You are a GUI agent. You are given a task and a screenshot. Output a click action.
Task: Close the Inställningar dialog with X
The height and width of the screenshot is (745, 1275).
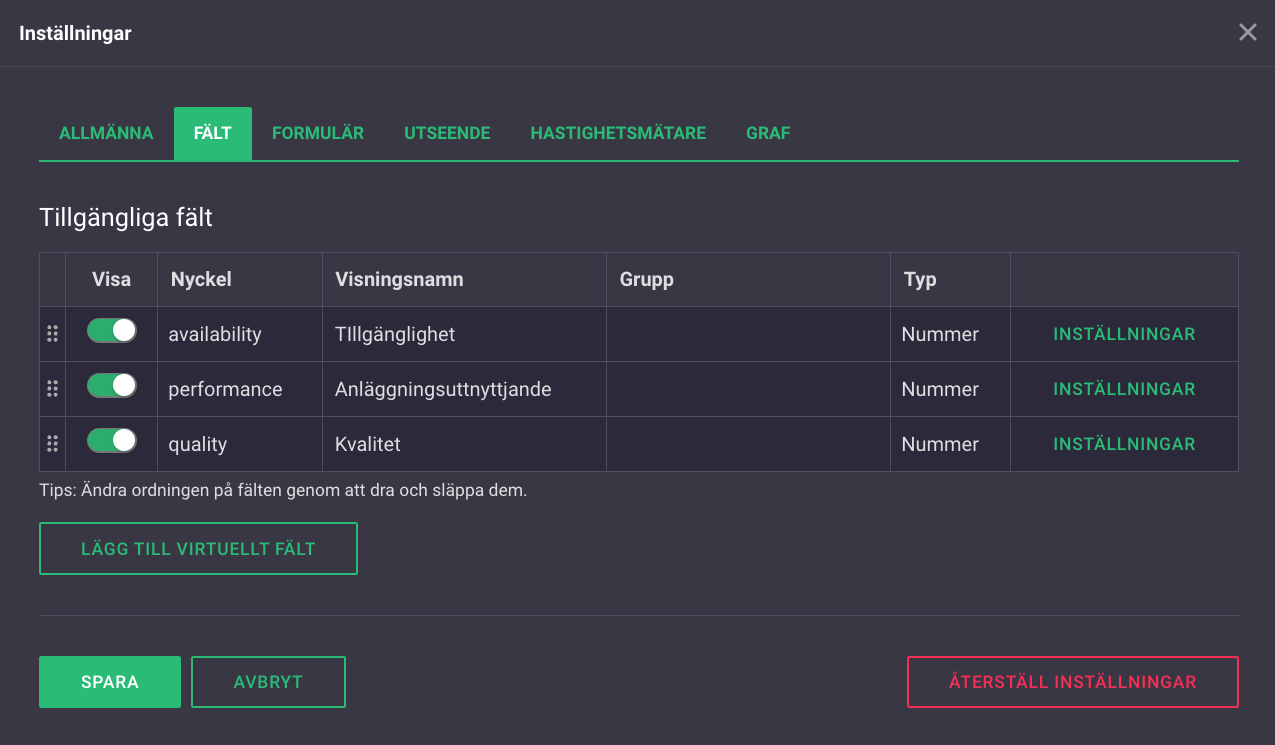[x=1248, y=33]
